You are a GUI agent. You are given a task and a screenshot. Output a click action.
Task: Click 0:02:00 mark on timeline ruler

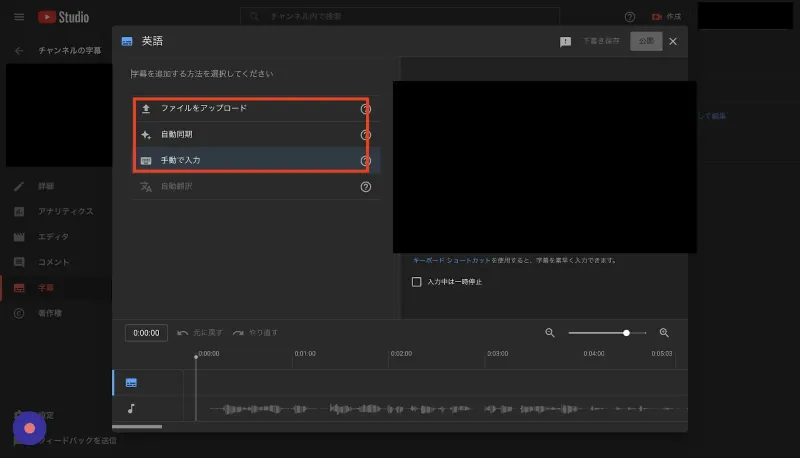click(401, 353)
